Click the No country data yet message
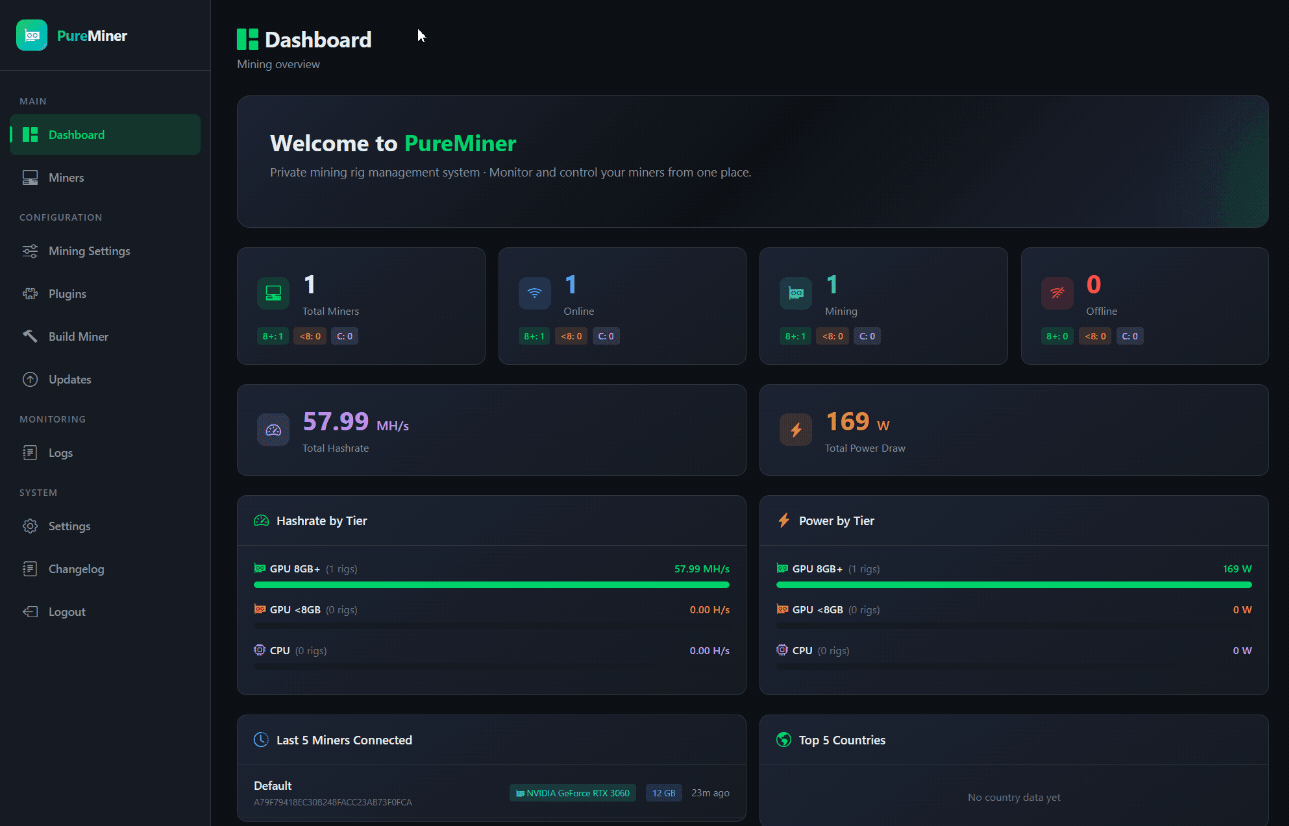 point(1014,797)
